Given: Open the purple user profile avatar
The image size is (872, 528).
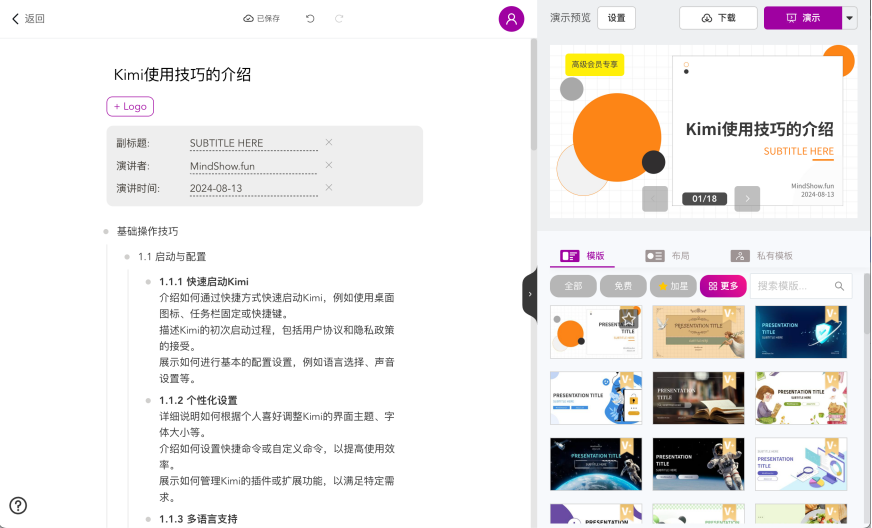Looking at the screenshot, I should click(x=511, y=19).
